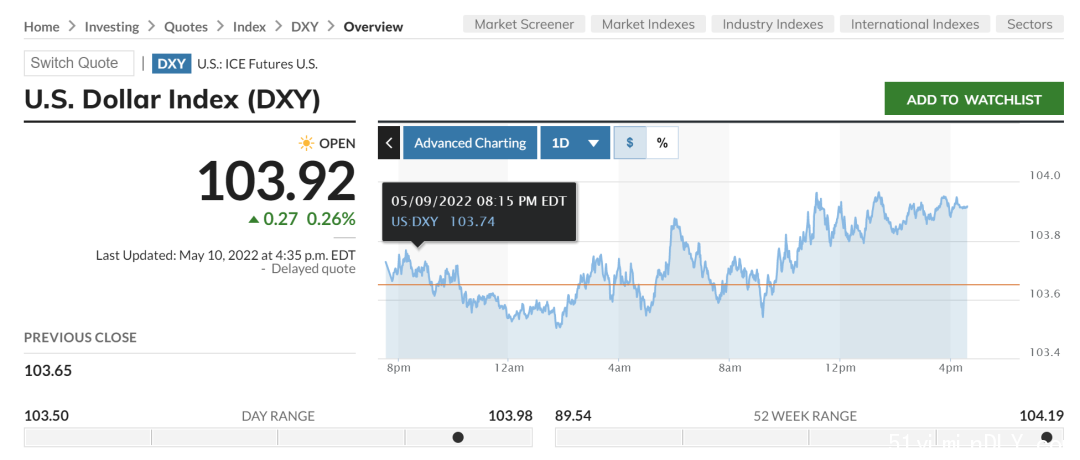Viewport: 1080px width, 460px height.
Task: Open the 1D time range dropdown
Action: pos(575,143)
